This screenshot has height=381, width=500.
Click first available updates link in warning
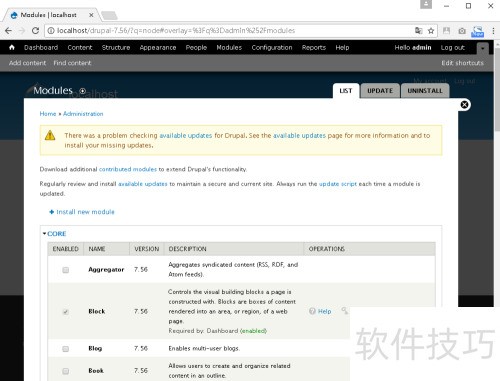(x=186, y=135)
